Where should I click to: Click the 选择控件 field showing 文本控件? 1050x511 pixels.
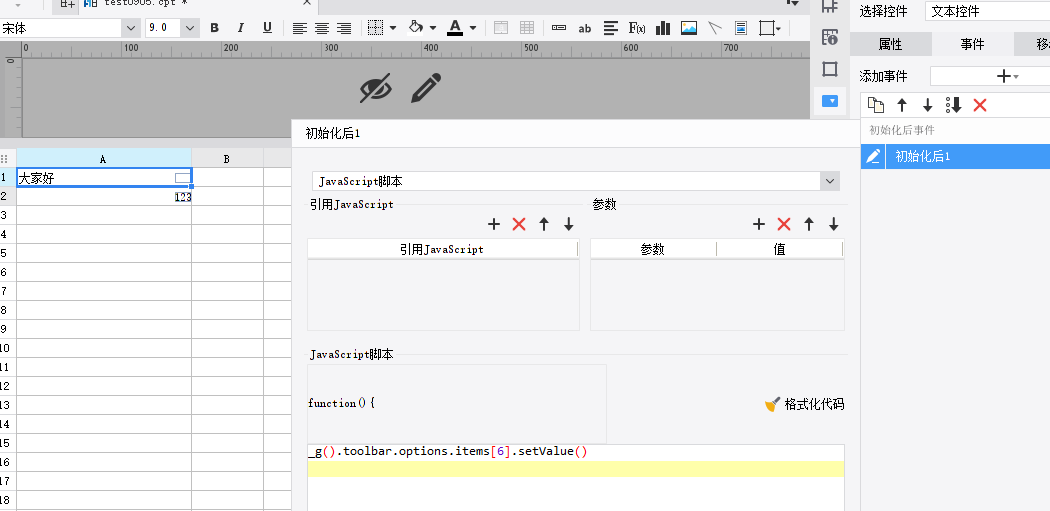coord(987,11)
